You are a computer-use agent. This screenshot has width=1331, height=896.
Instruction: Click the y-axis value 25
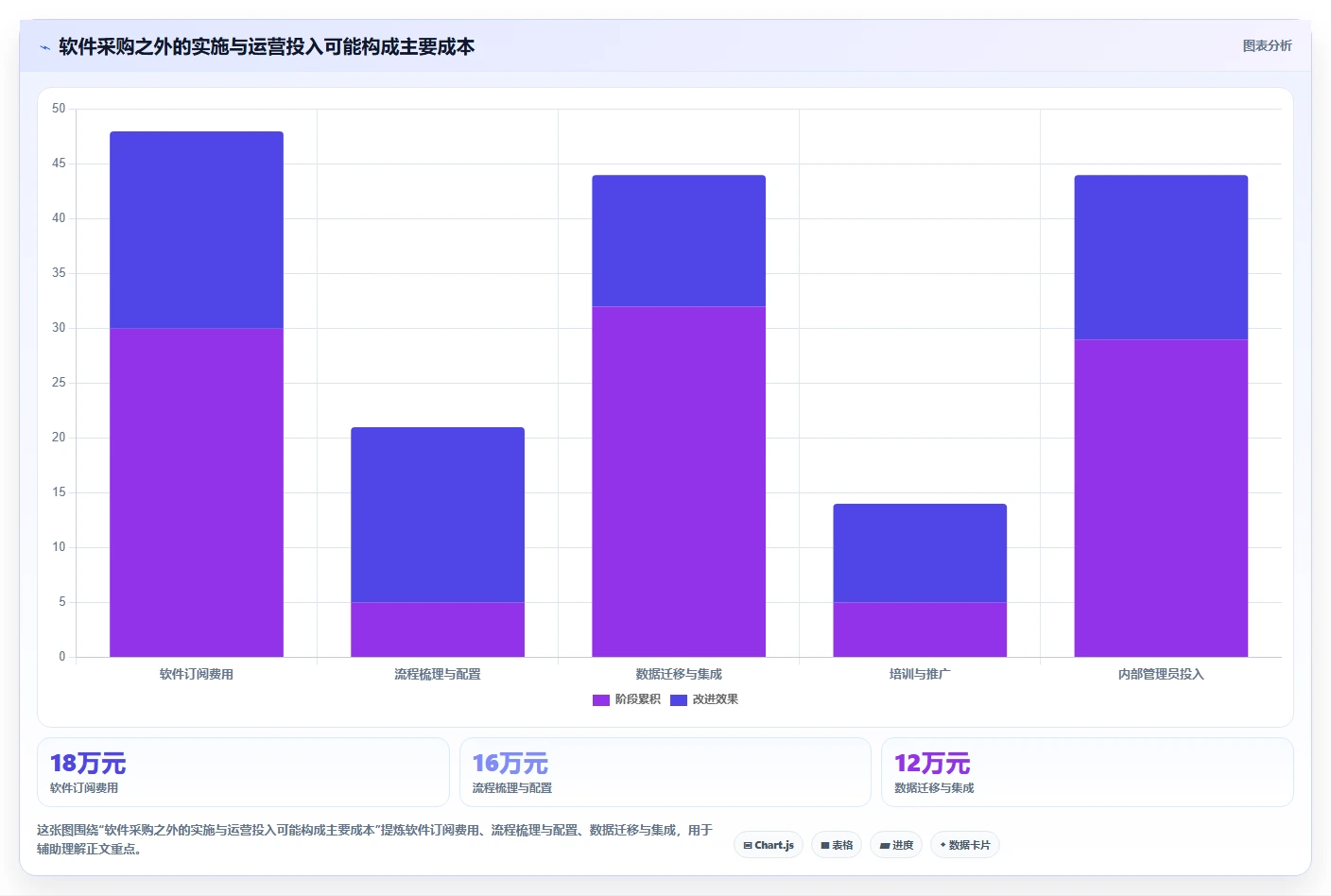pos(59,383)
